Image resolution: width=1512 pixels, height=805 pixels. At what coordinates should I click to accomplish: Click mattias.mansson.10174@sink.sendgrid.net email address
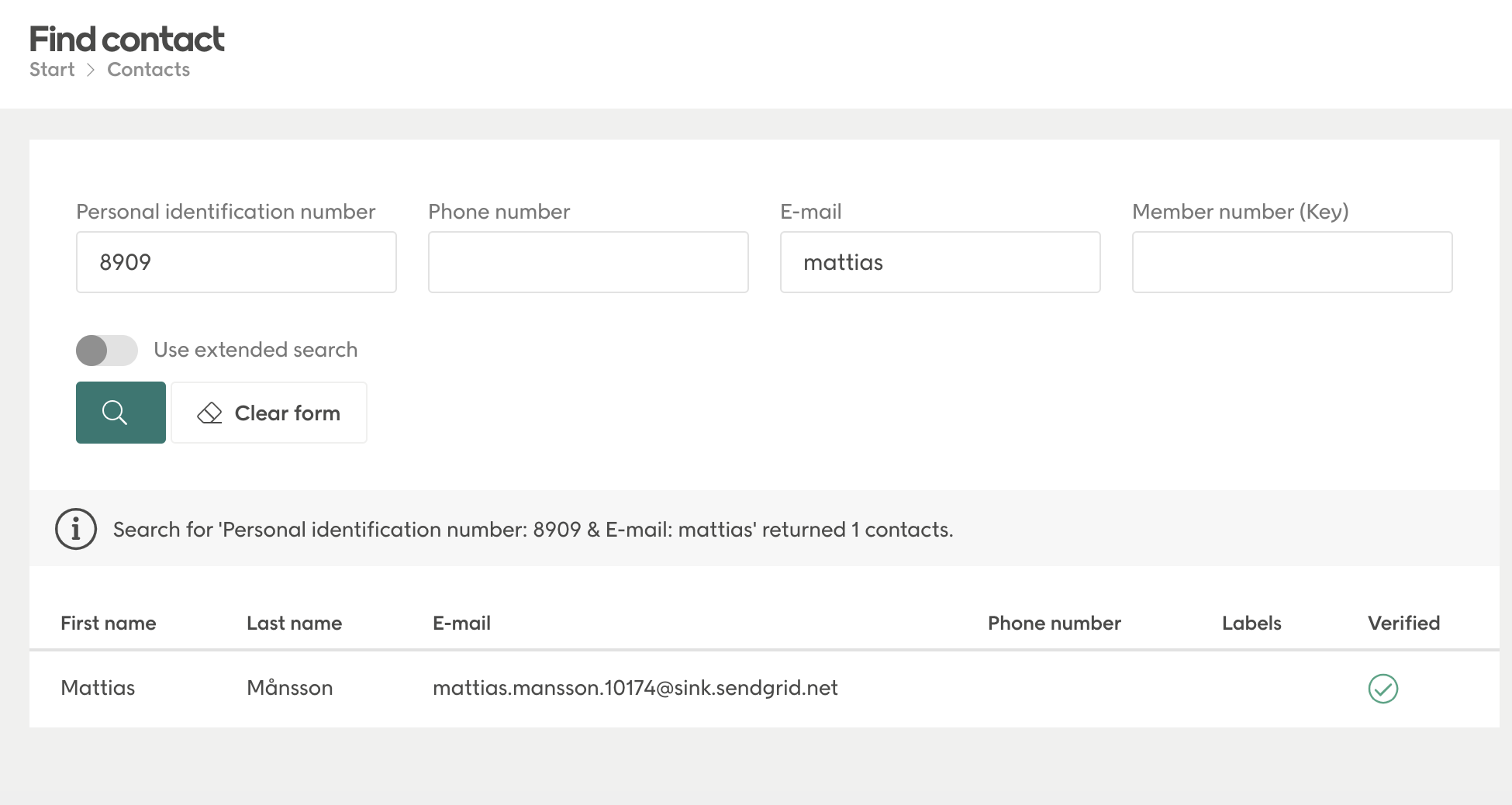tap(635, 688)
